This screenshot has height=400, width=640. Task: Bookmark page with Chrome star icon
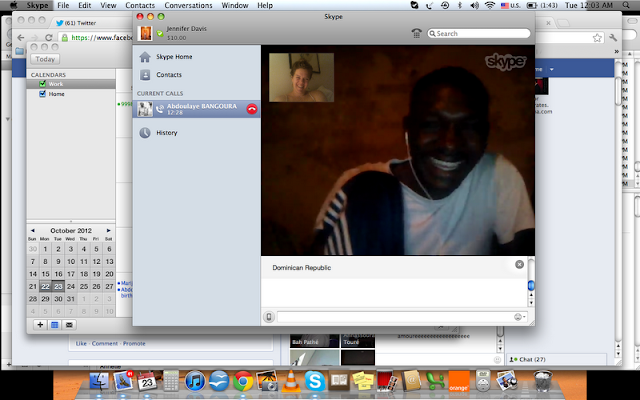[597, 38]
